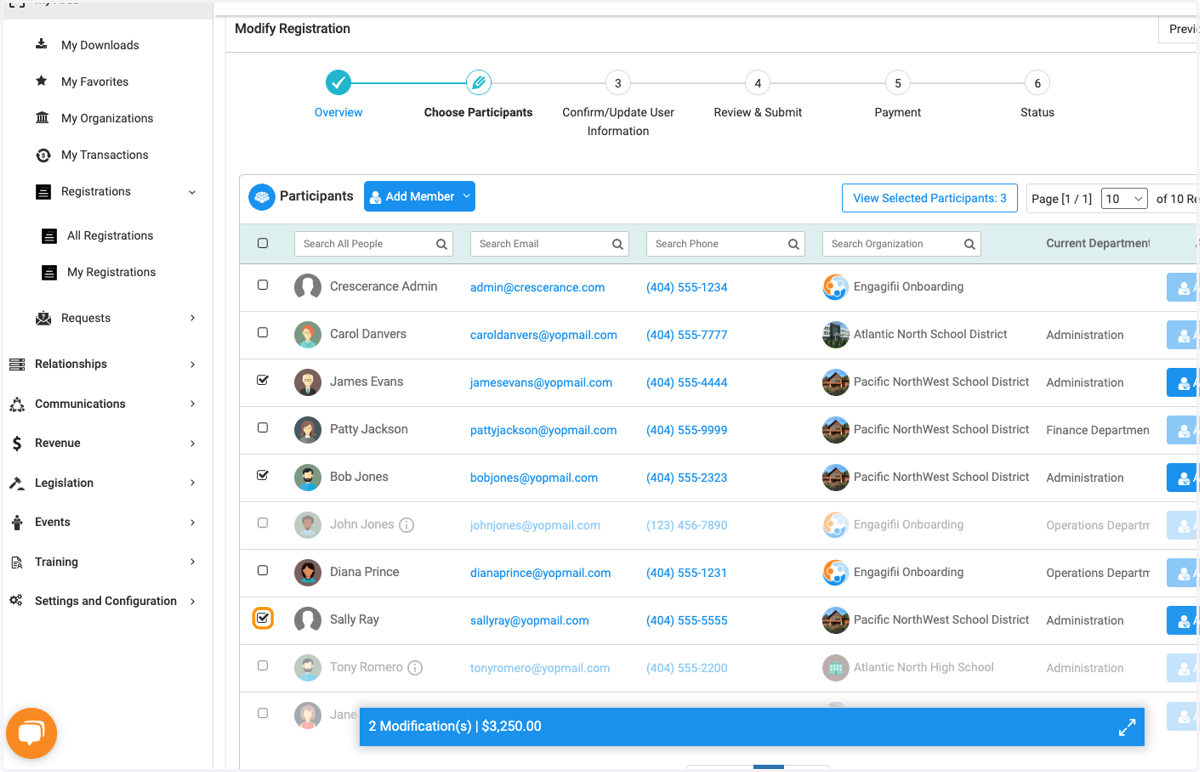Go to step 6 Status
Viewport: 1200px width, 772px height.
(x=1037, y=83)
